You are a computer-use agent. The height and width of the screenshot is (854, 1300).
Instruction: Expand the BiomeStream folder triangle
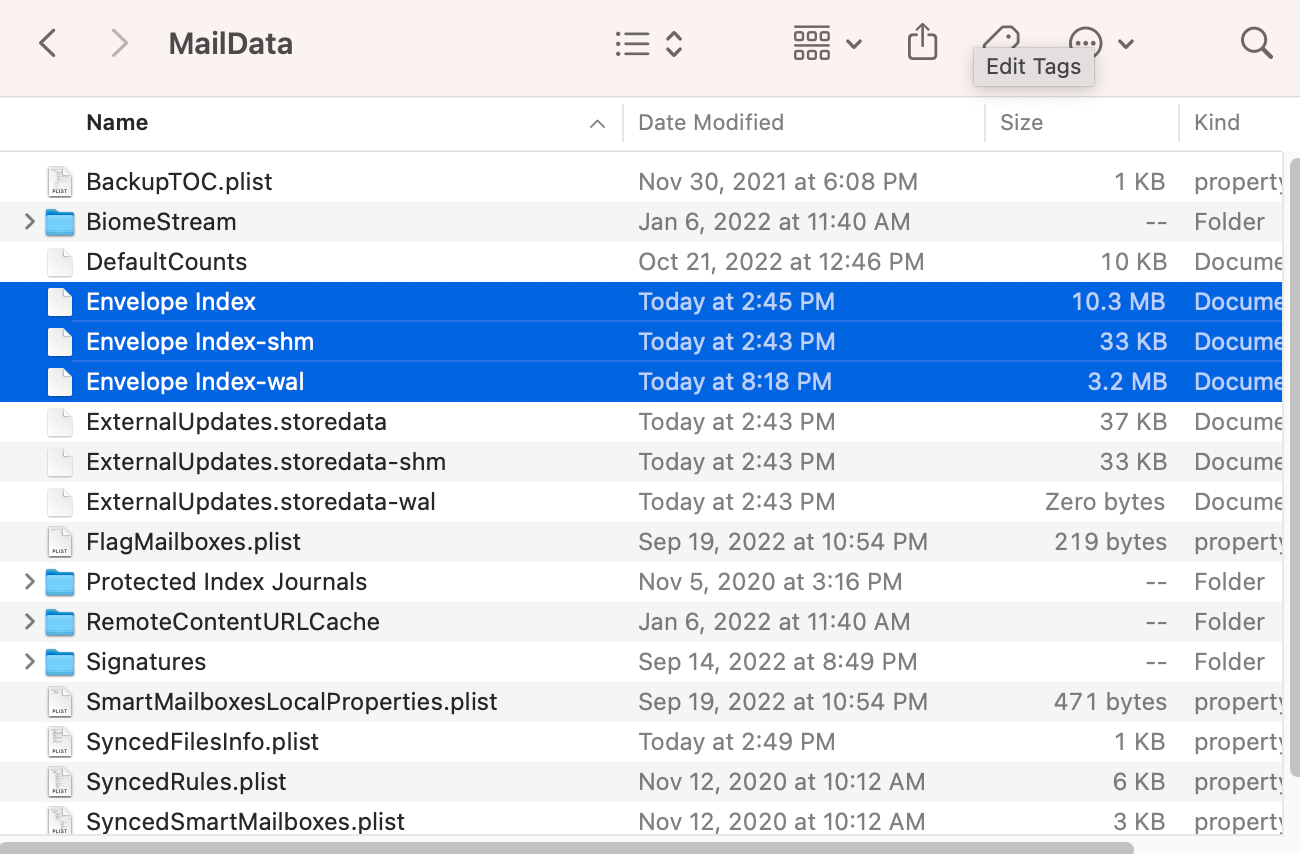pyautogui.click(x=29, y=221)
